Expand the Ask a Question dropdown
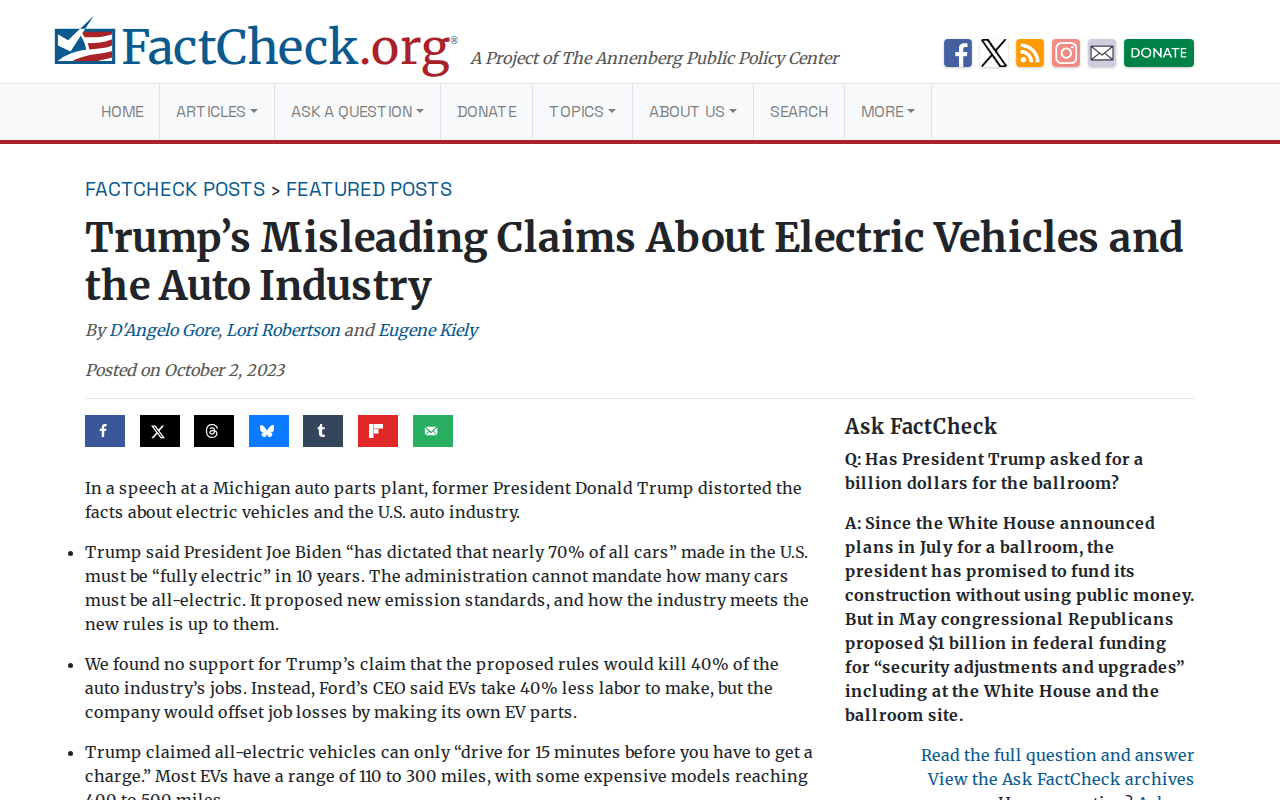This screenshot has height=800, width=1280. [x=357, y=112]
